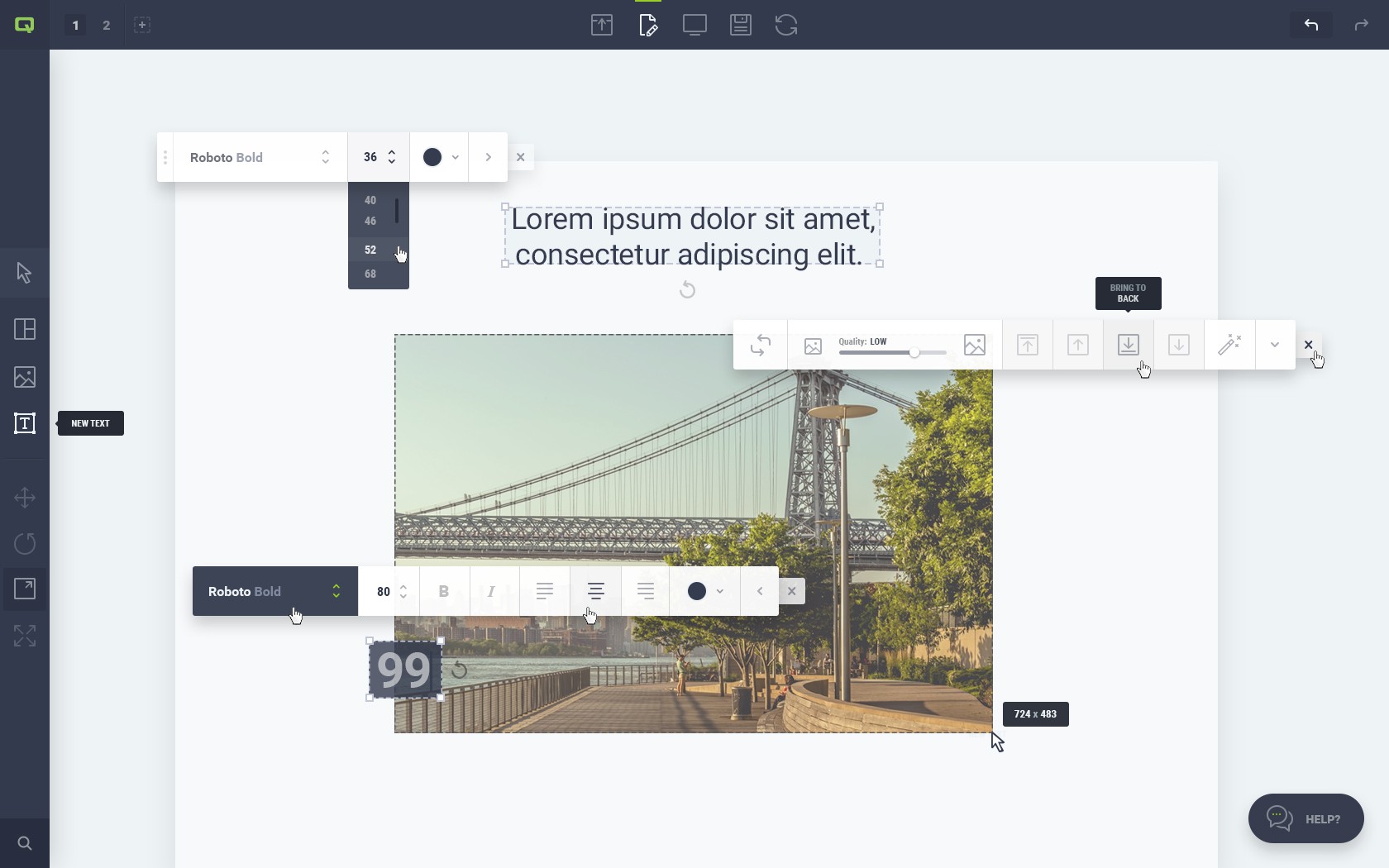The width and height of the screenshot is (1389, 868).
Task: Click the undo arrow in top bar
Action: (1310, 25)
